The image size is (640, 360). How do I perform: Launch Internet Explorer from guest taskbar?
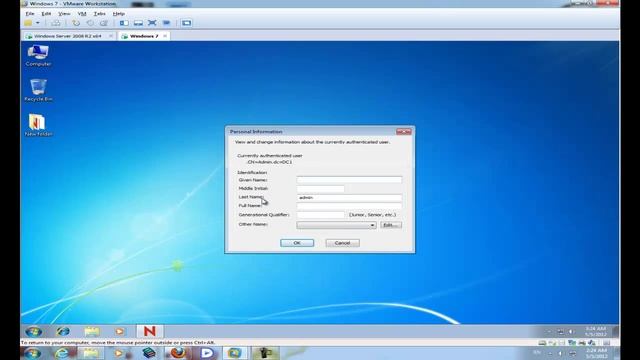tap(63, 331)
